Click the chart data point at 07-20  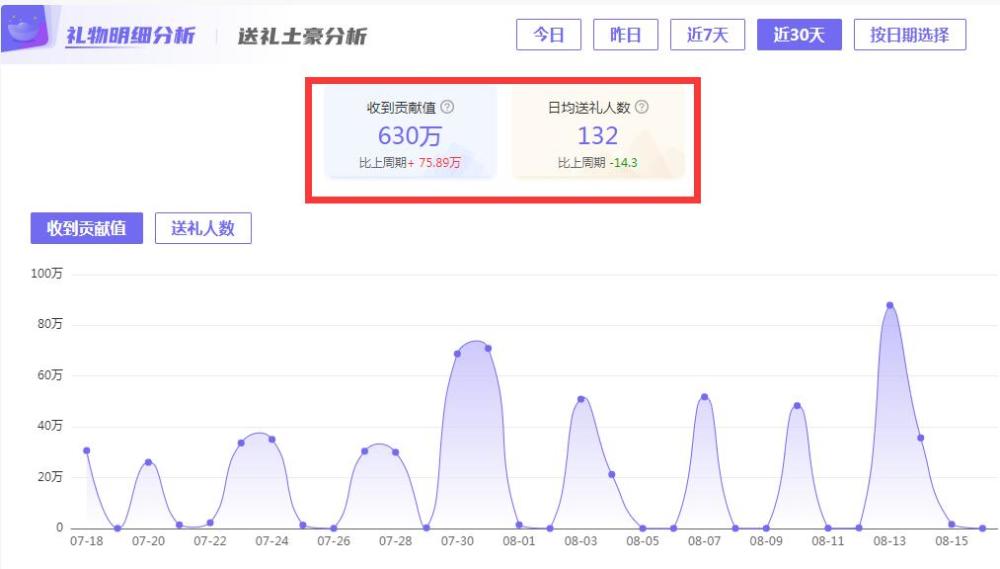[149, 462]
